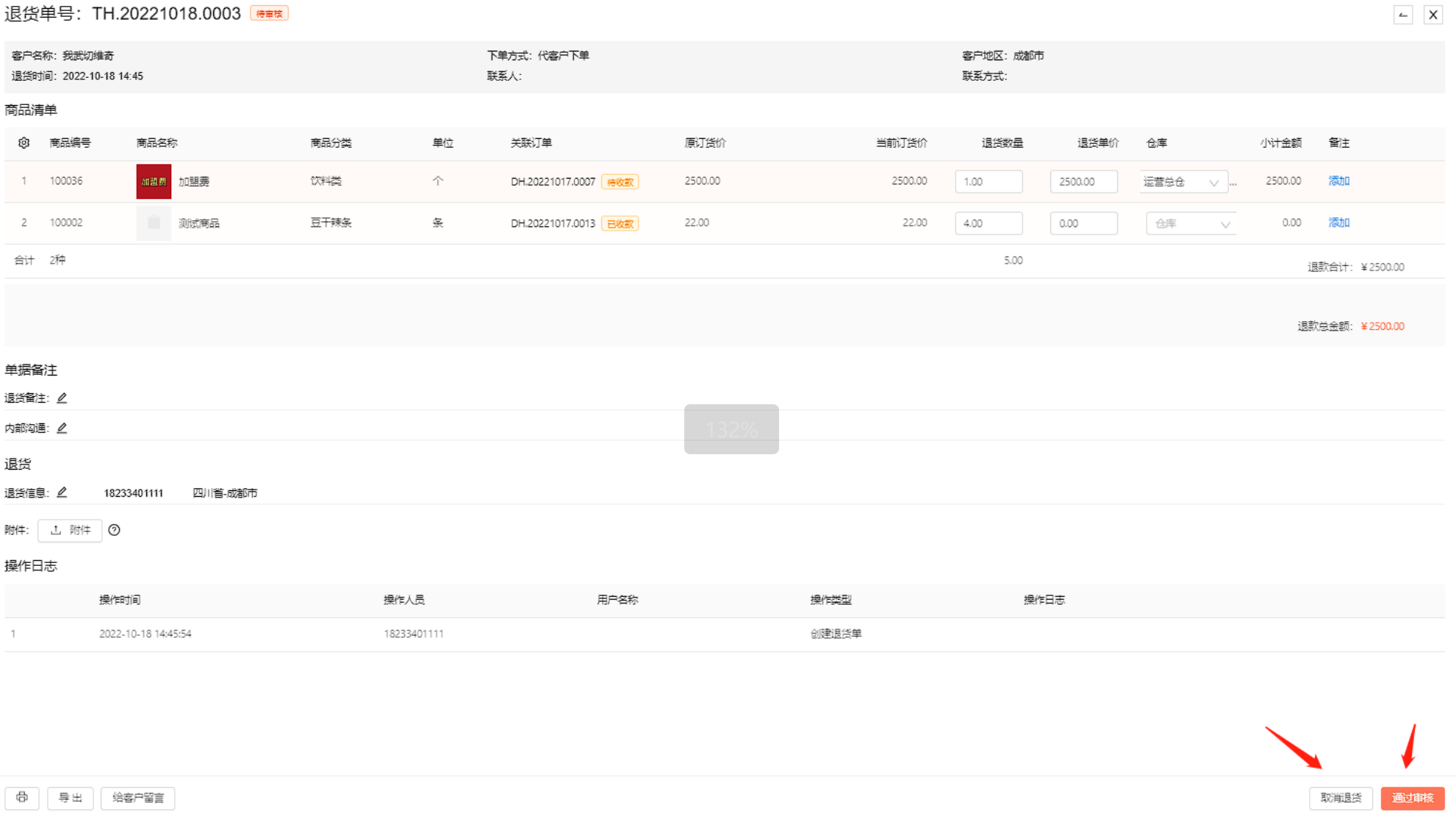Screen dimensions: 1456x818
Task: Click the 给客户留言 button
Action: (138, 797)
